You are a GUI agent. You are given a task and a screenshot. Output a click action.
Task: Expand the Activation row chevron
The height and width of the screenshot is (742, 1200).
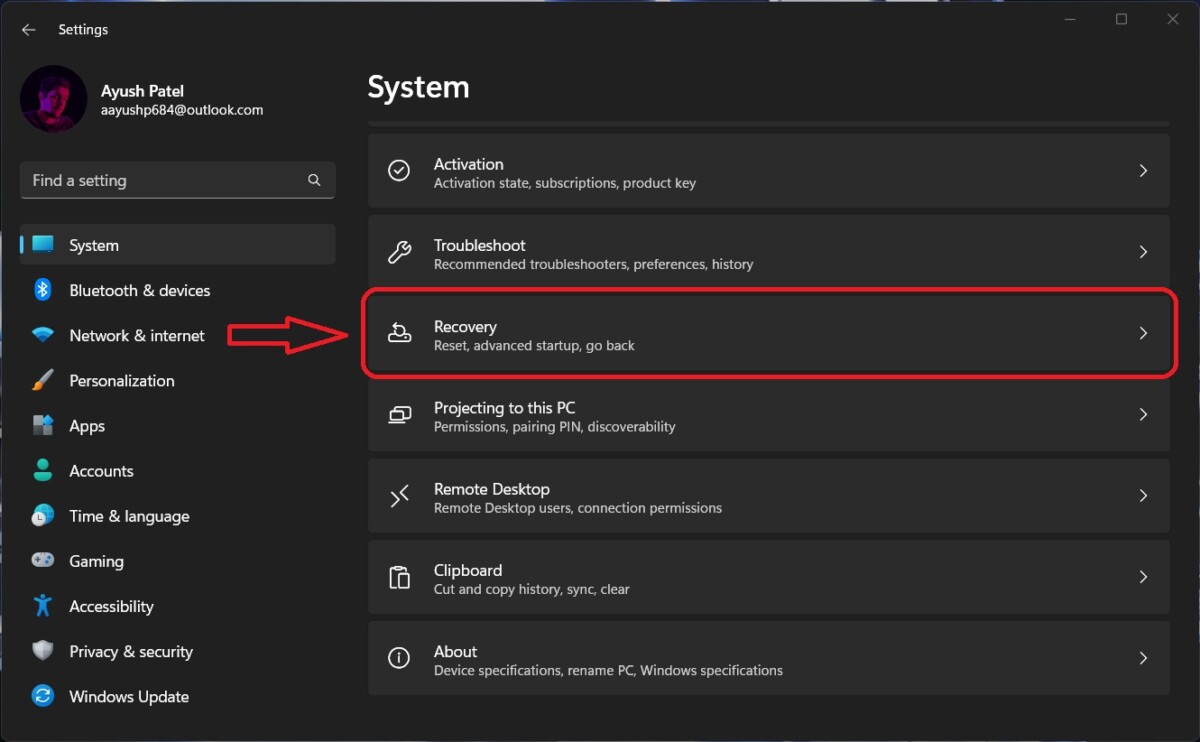click(1143, 171)
